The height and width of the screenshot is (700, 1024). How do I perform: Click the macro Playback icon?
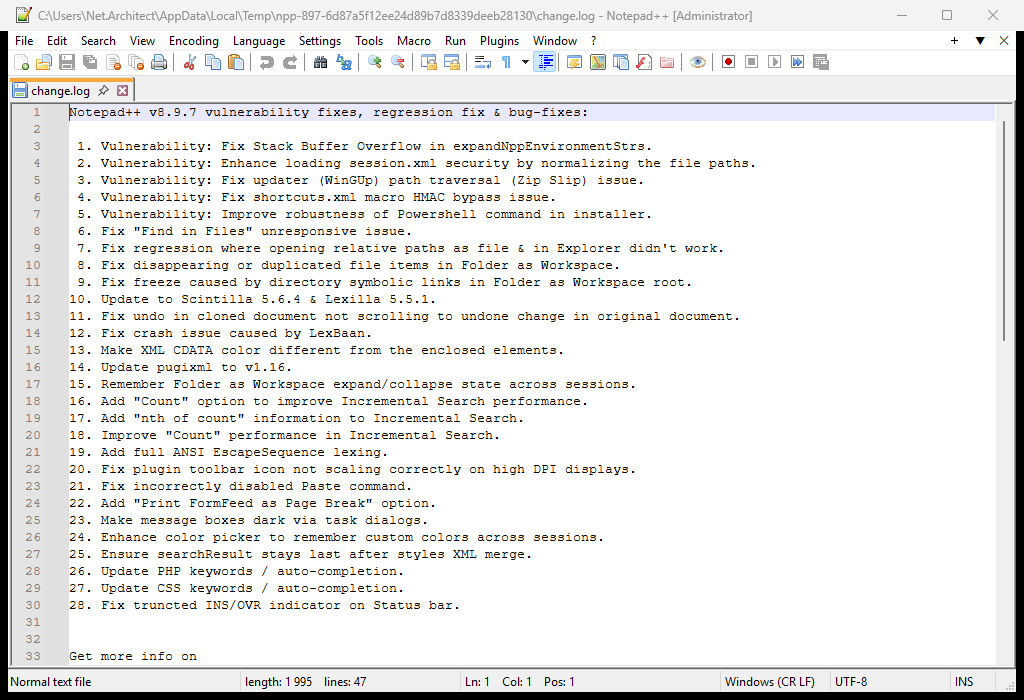[775, 63]
